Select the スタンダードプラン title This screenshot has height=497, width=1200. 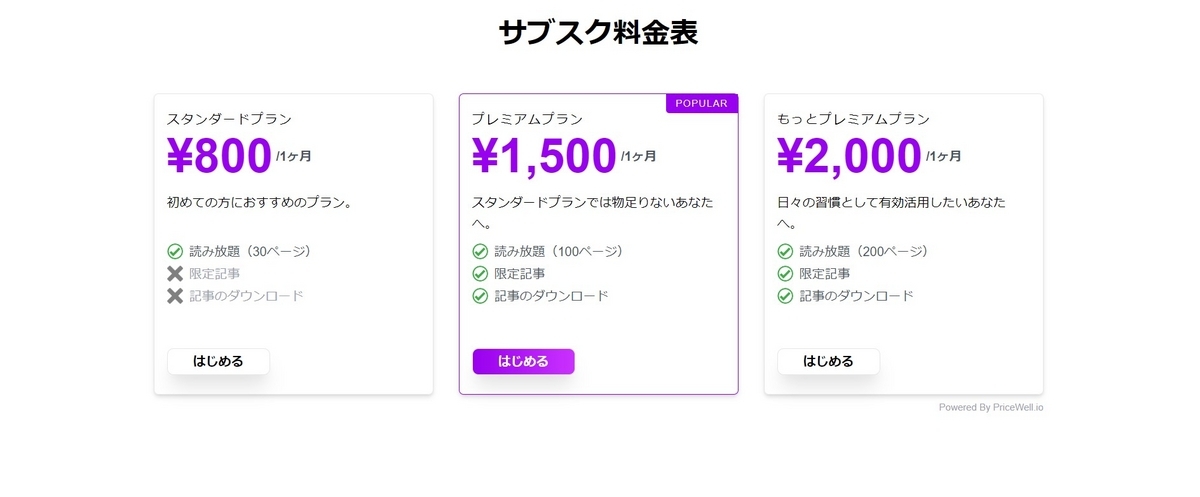tap(229, 119)
